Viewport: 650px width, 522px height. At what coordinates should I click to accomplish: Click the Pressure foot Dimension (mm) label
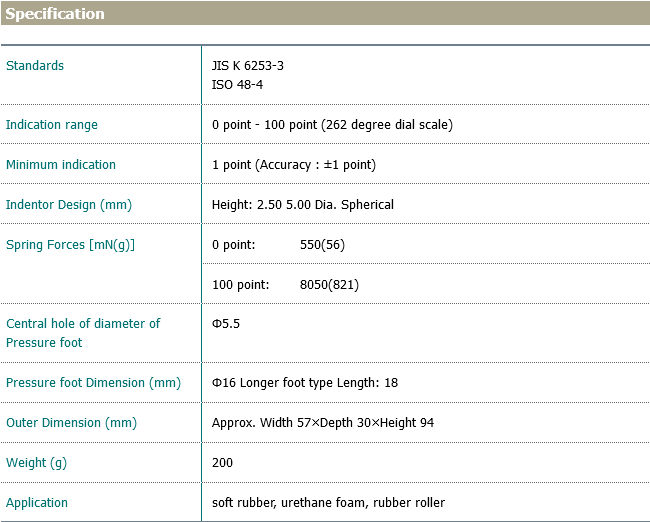click(93, 383)
